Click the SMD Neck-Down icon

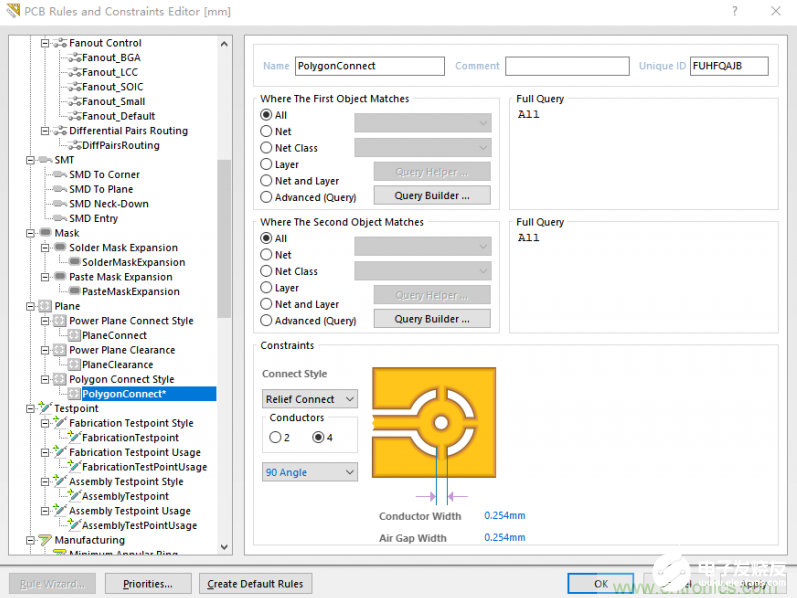click(x=60, y=204)
